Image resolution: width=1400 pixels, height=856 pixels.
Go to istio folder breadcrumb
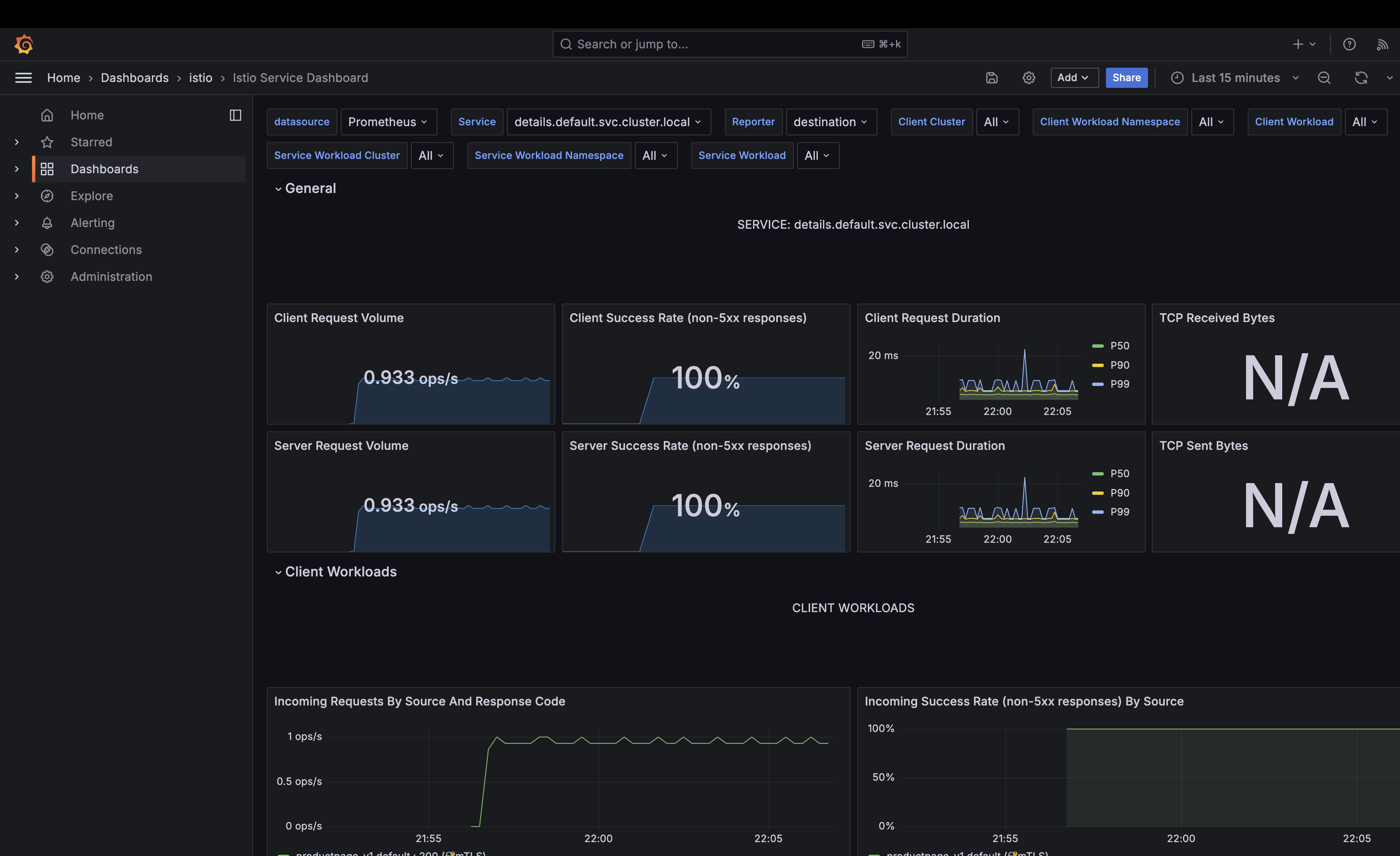201,78
